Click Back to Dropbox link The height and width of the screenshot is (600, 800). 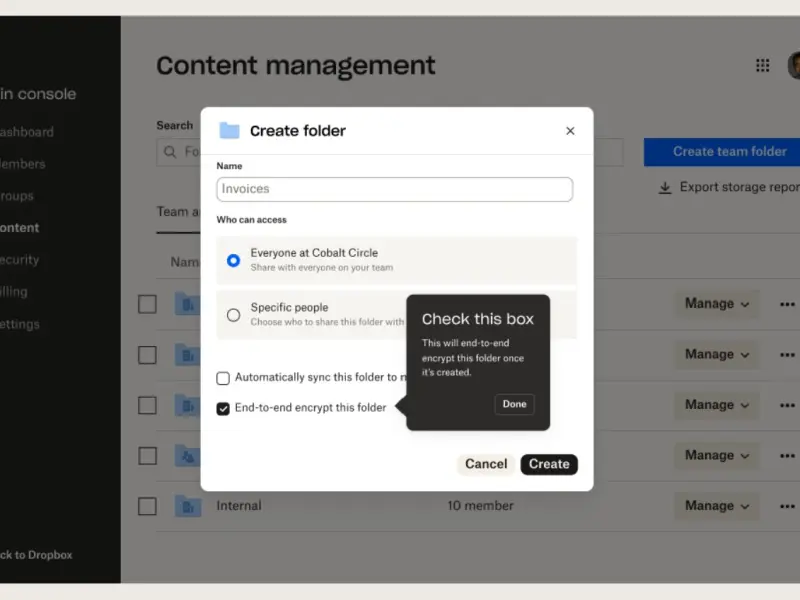pos(36,555)
